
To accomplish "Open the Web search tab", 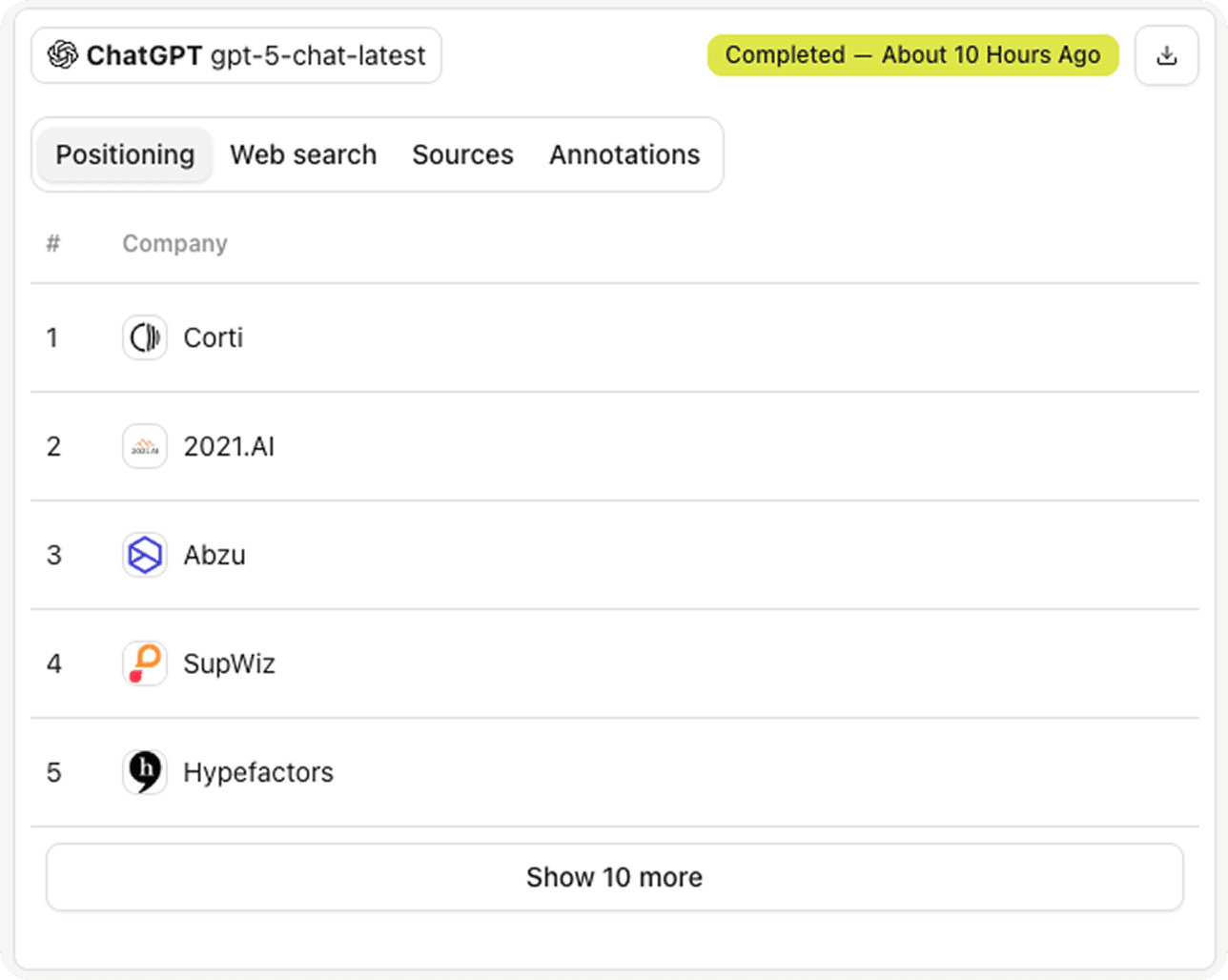I will (303, 154).
